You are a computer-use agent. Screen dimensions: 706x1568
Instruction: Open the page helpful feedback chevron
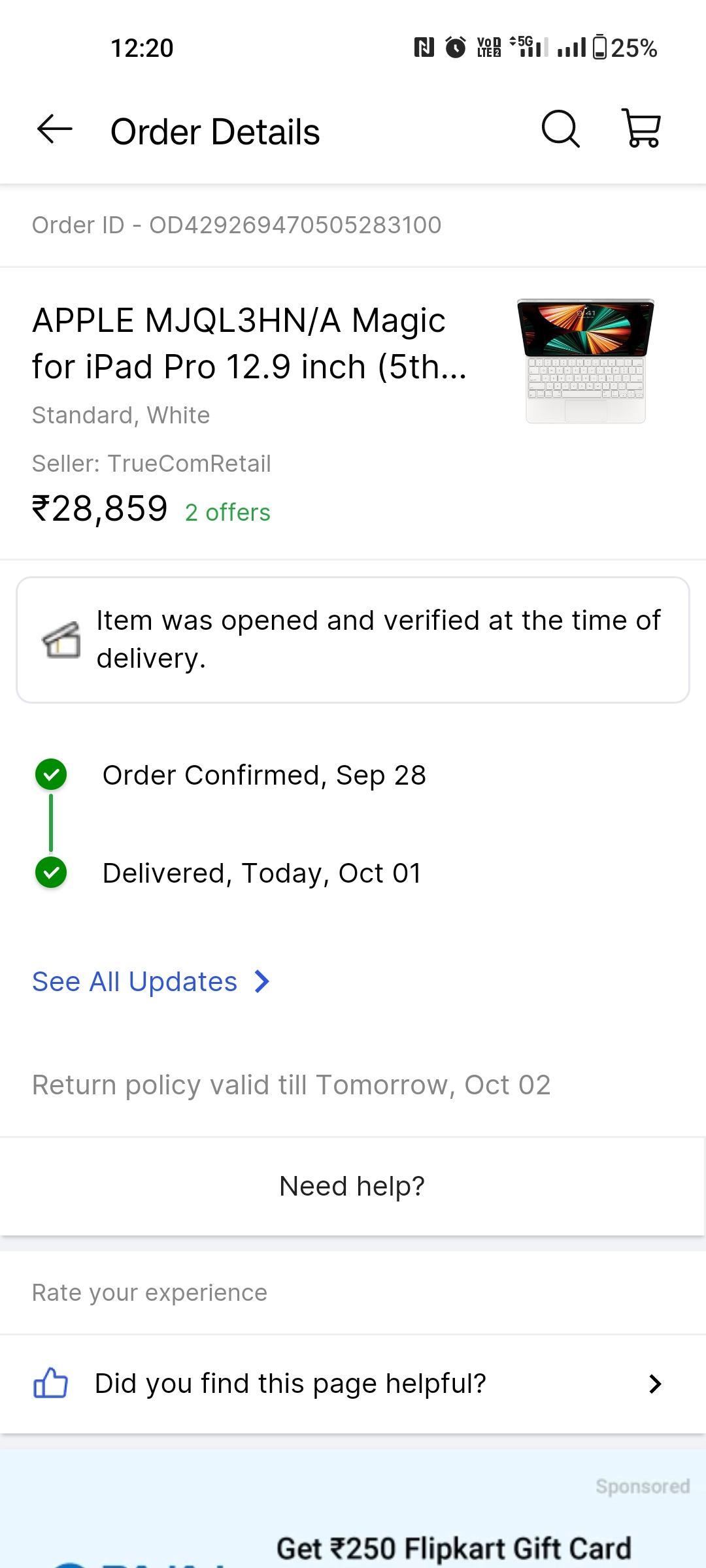tap(655, 1383)
